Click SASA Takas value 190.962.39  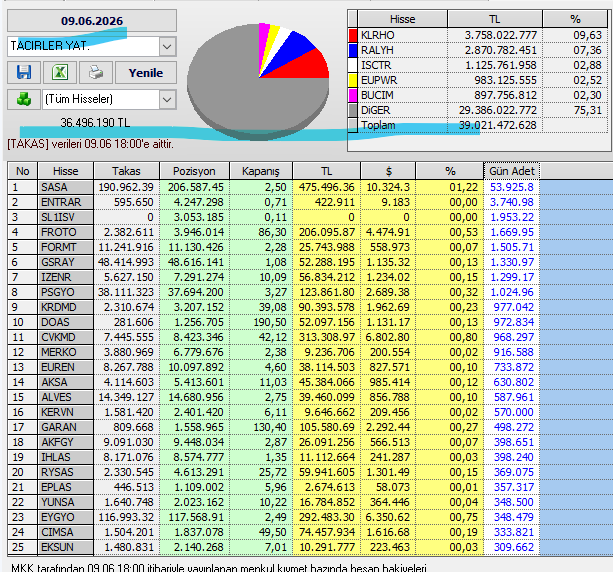click(x=126, y=187)
